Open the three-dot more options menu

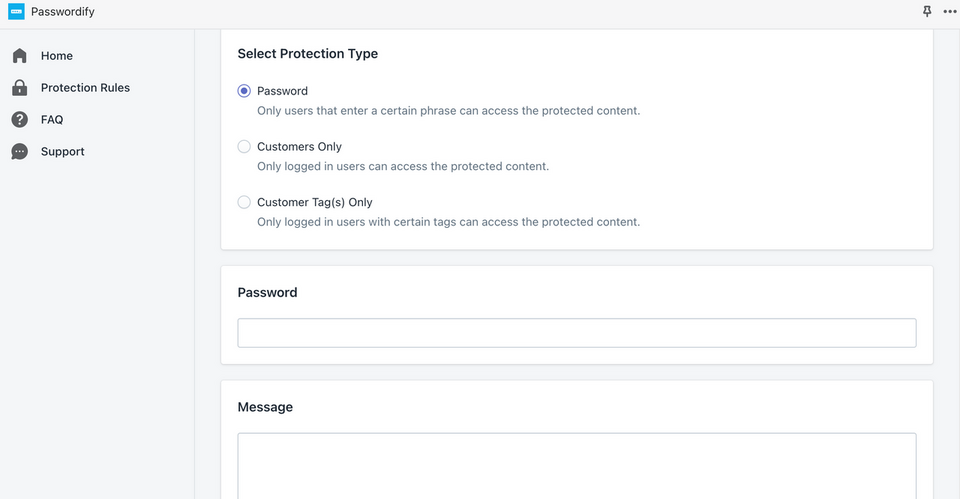point(950,12)
